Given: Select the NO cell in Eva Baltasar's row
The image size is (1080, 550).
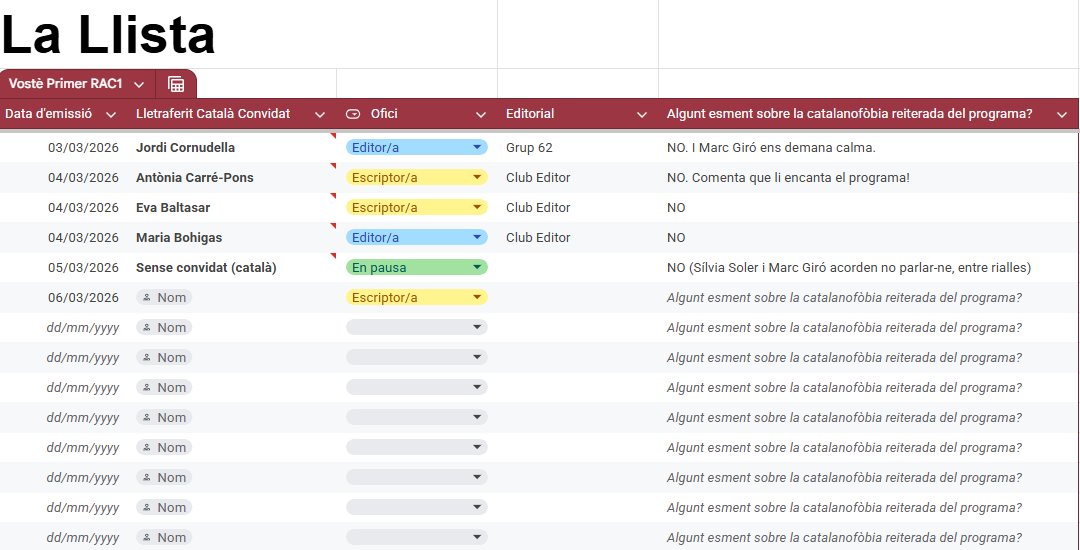Looking at the screenshot, I should pyautogui.click(x=676, y=207).
